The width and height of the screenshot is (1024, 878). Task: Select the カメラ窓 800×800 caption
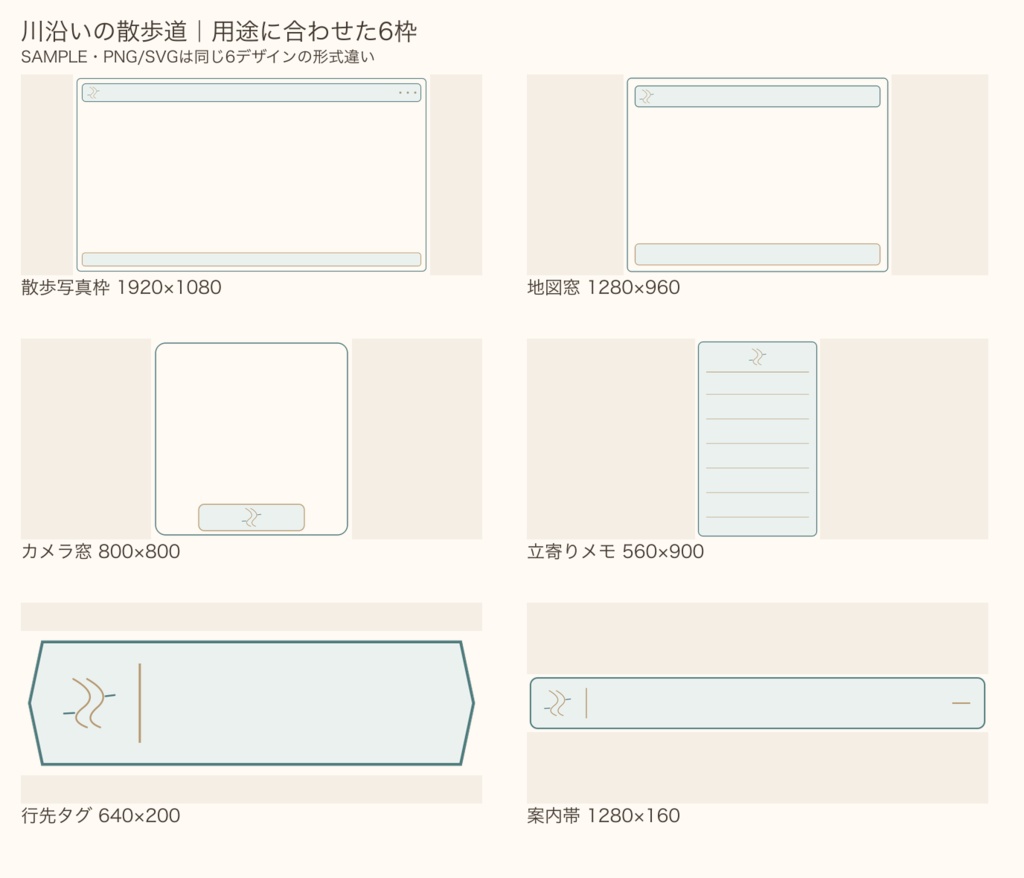[x=101, y=551]
